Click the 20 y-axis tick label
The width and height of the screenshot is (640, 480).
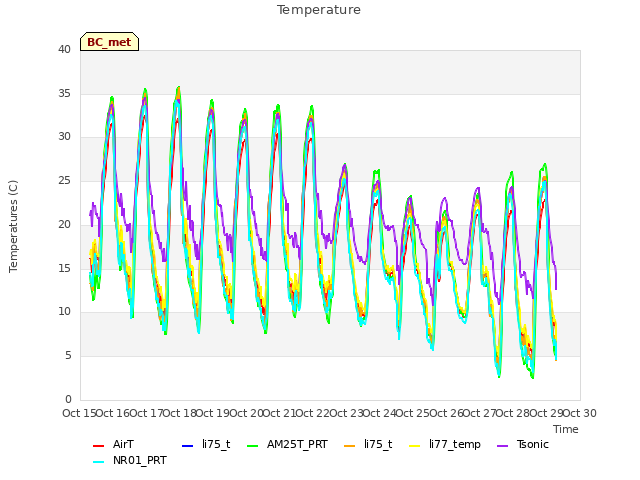(64, 224)
